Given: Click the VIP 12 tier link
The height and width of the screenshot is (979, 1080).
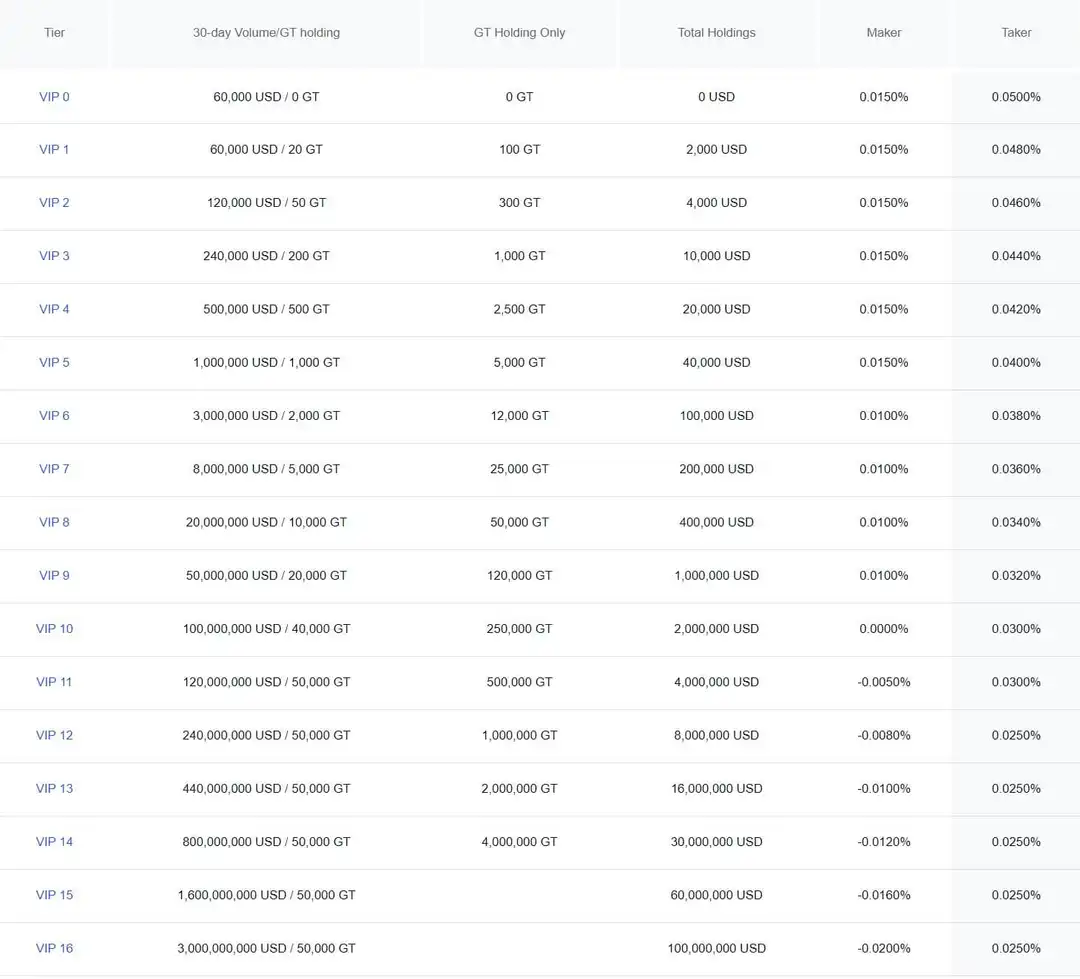Looking at the screenshot, I should pyautogui.click(x=54, y=735).
